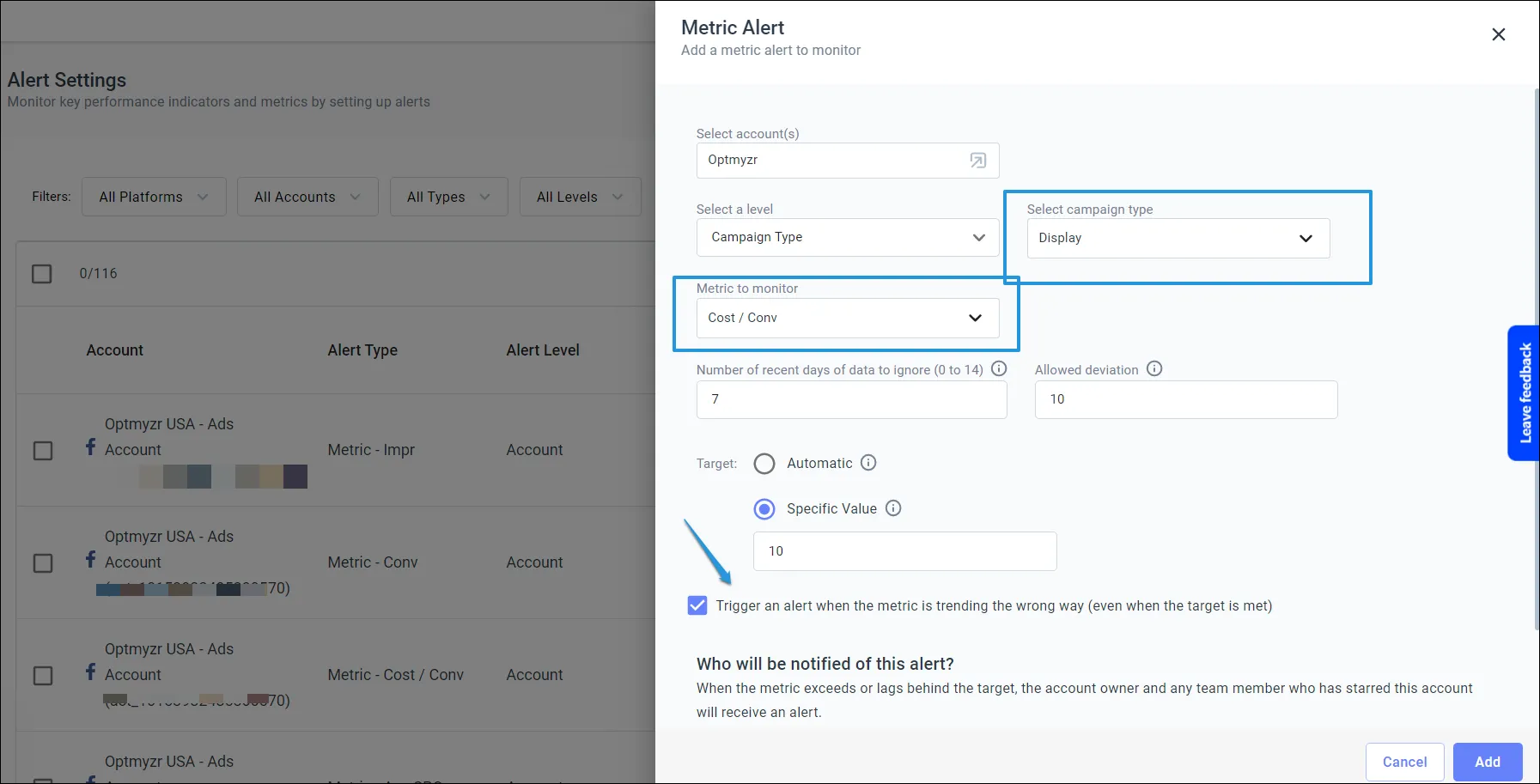This screenshot has width=1540, height=784.
Task: Close the Metric Alert panel
Action: tap(1498, 34)
